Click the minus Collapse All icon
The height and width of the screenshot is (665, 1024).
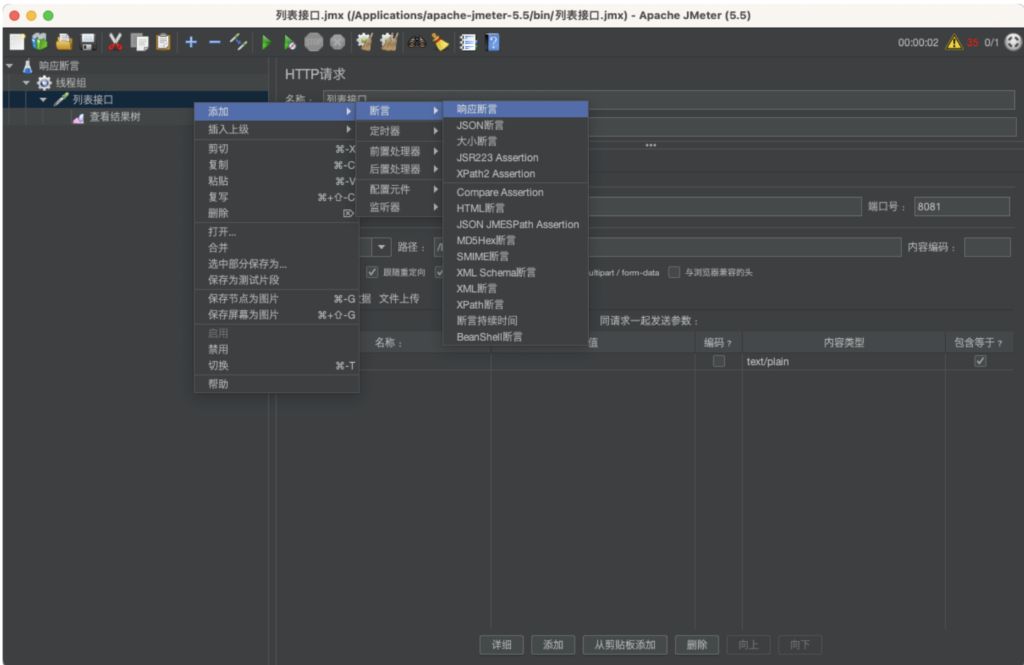215,42
